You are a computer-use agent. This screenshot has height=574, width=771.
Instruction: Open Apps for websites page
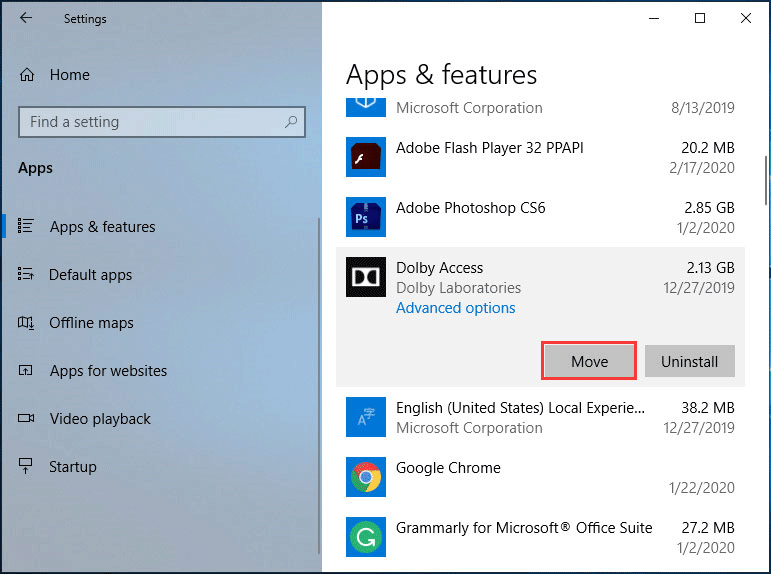coord(108,371)
